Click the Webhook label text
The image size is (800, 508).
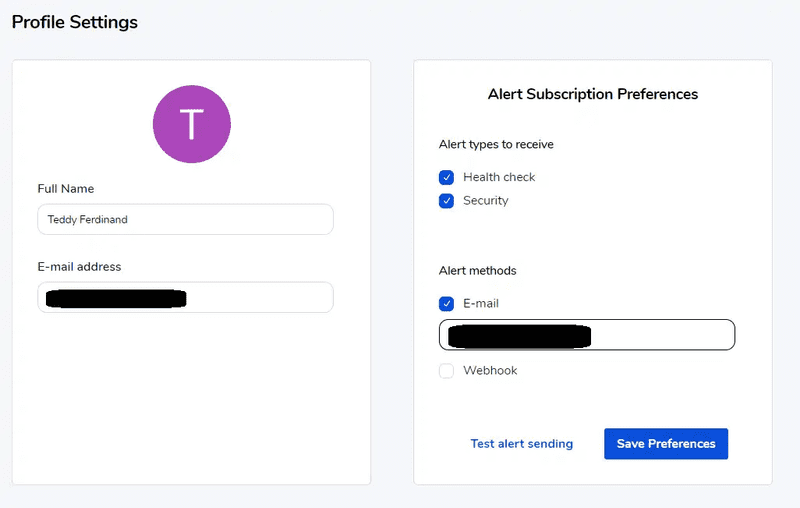click(x=490, y=371)
